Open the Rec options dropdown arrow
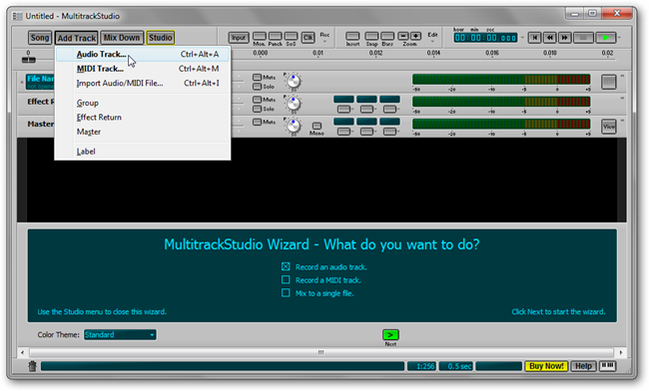Image resolution: width=649 pixels, height=391 pixels. (324, 42)
